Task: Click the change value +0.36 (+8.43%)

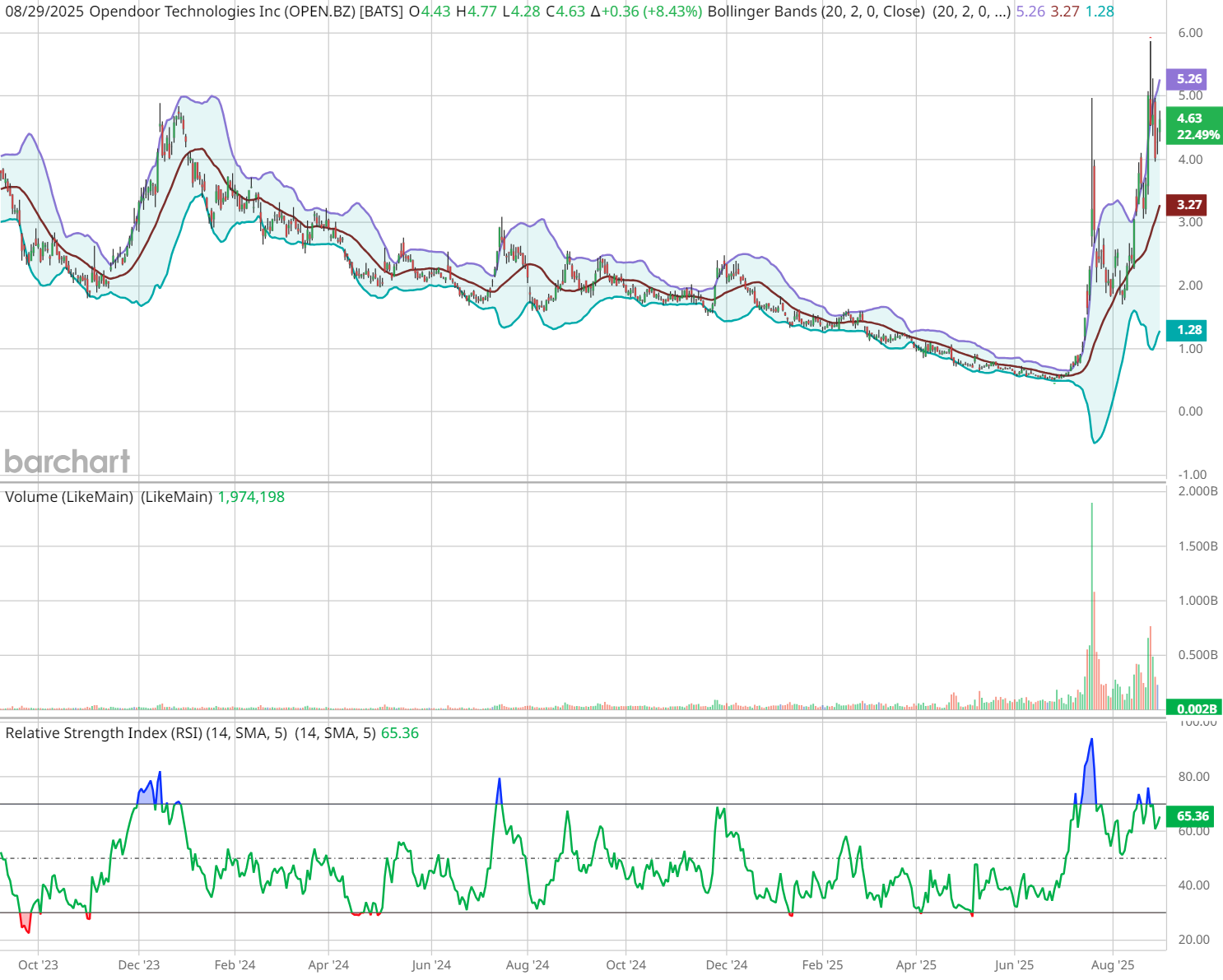Action: [x=653, y=12]
